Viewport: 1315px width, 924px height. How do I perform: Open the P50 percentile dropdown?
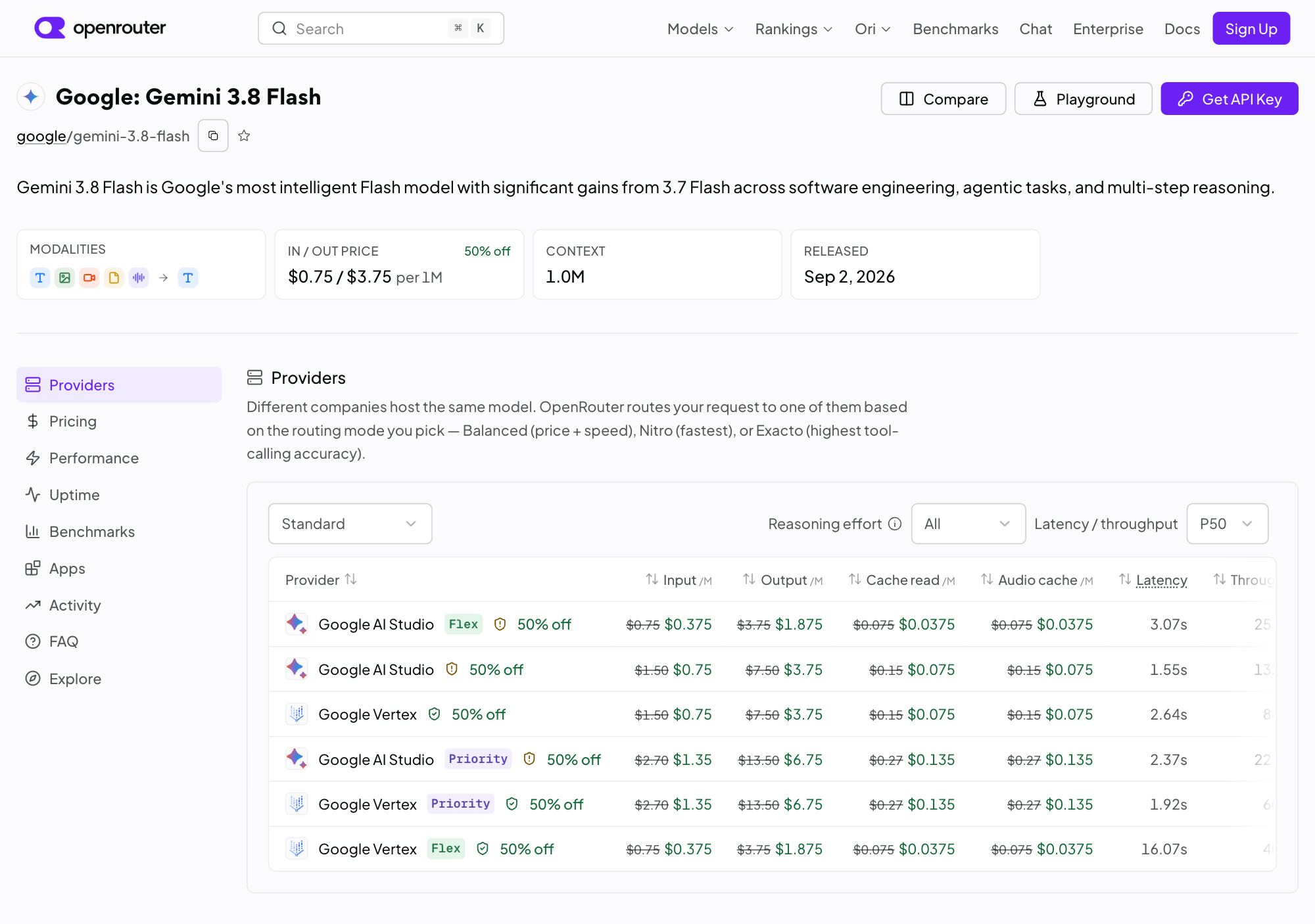(1227, 524)
